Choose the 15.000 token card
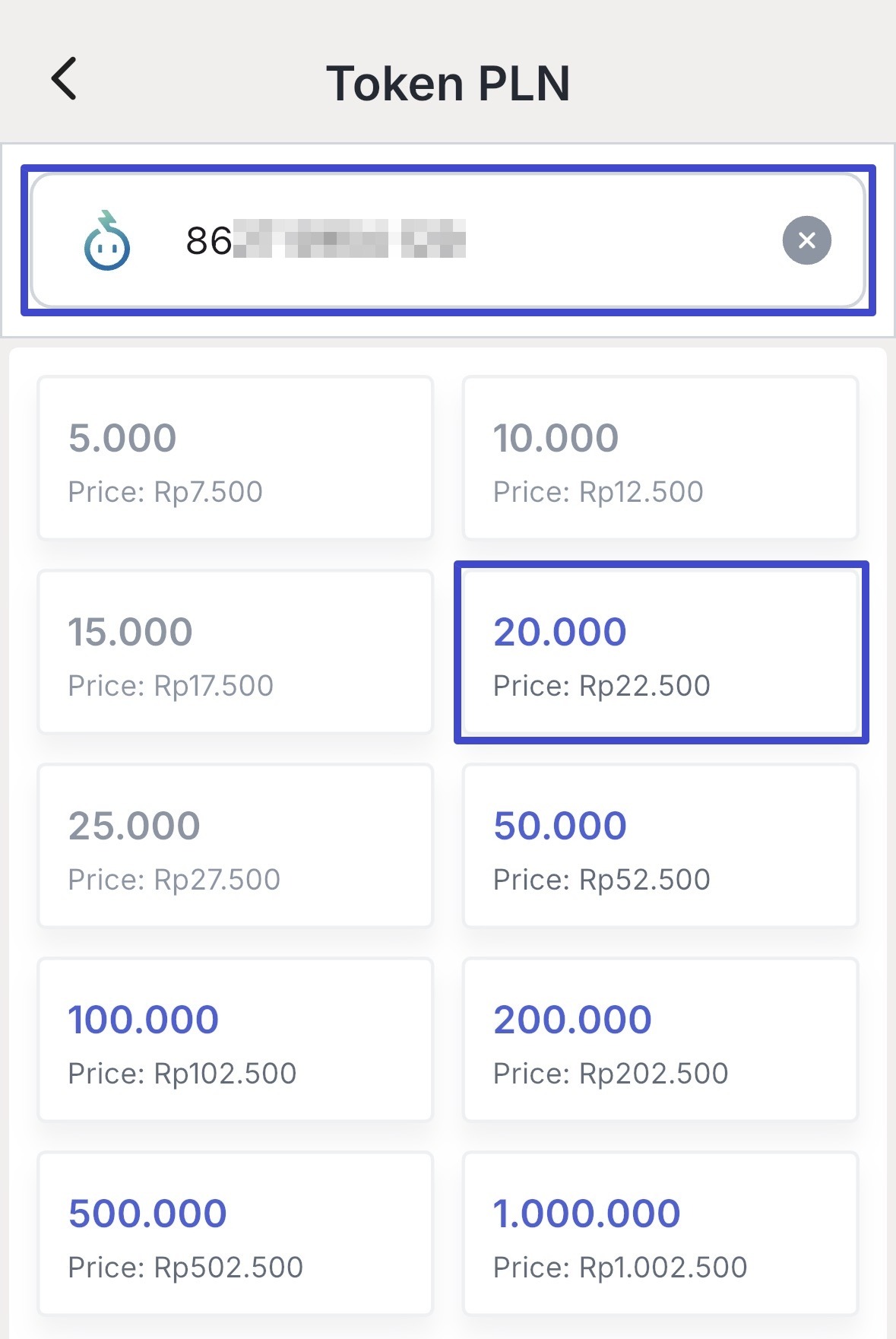The image size is (896, 1339). pos(236,652)
